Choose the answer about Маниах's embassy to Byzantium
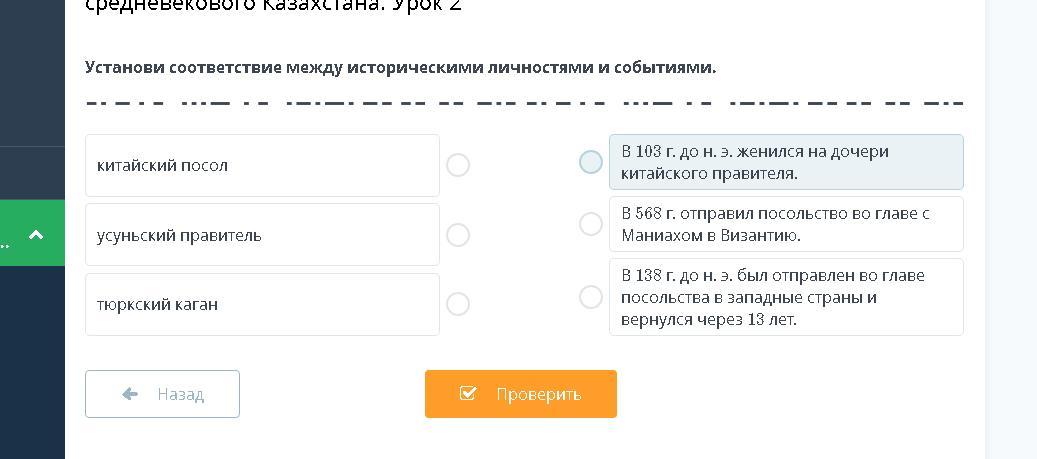 click(x=786, y=224)
